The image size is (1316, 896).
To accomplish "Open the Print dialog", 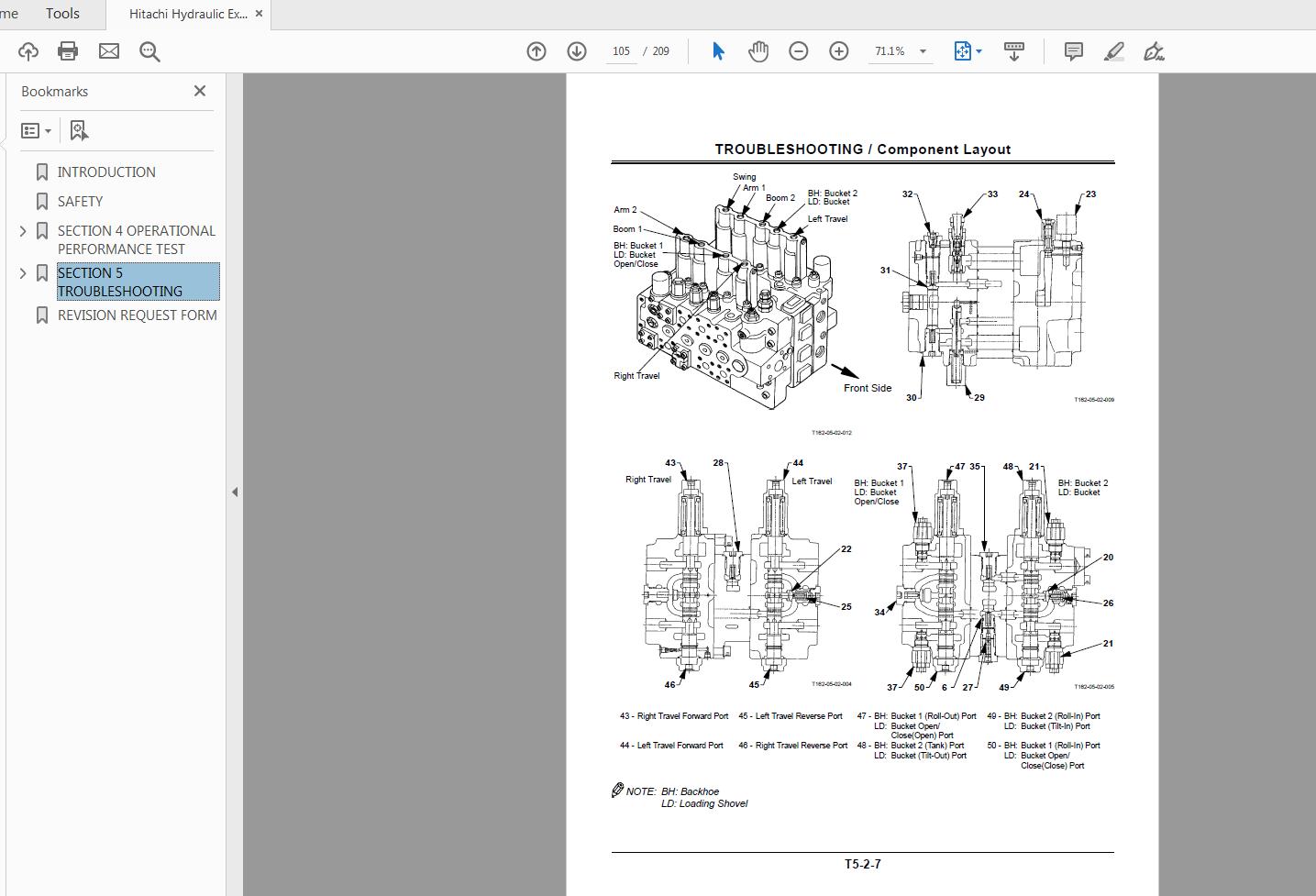I will [x=68, y=50].
